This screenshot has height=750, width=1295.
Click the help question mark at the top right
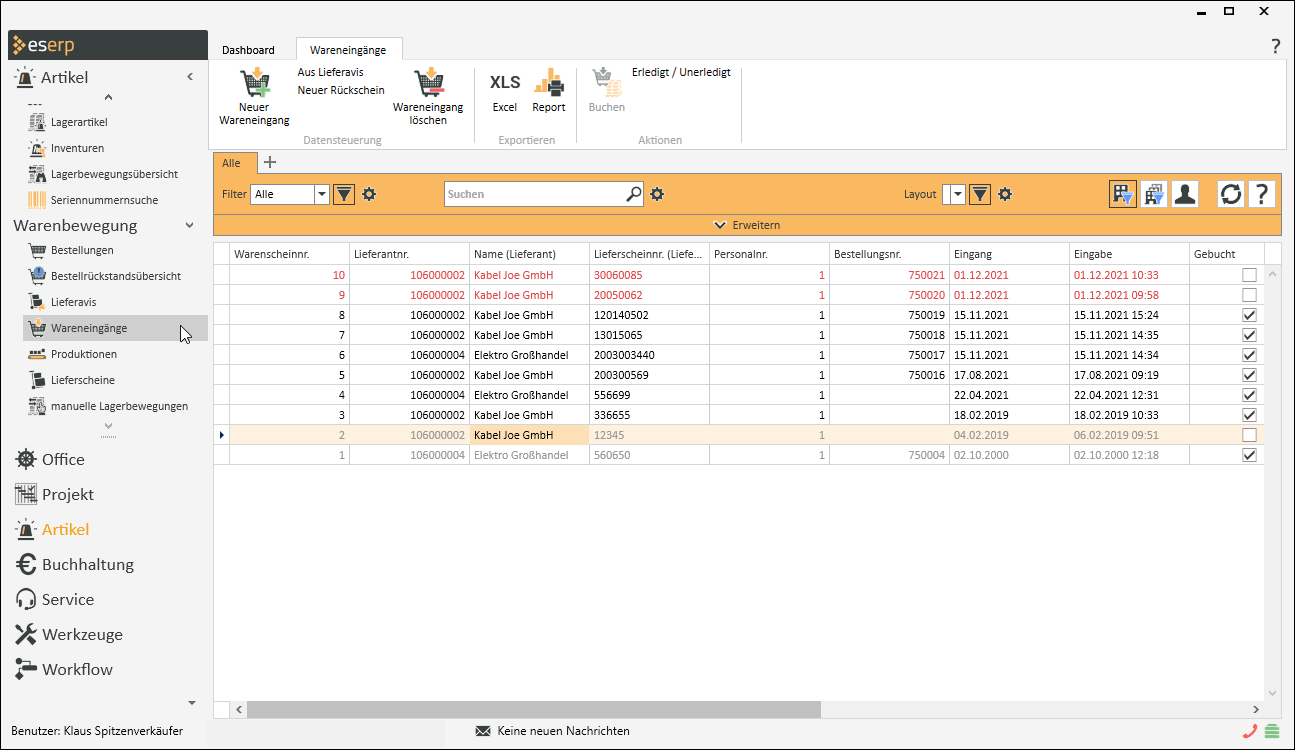1275,46
